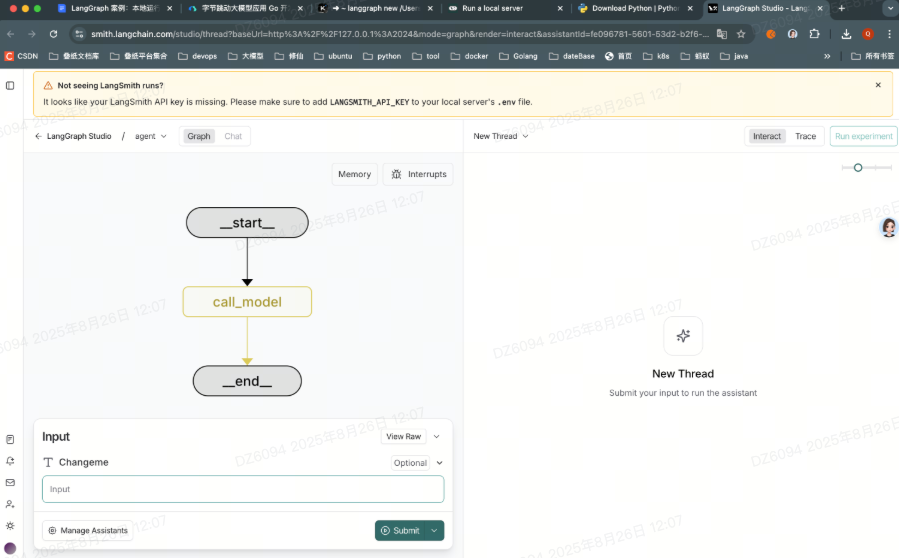This screenshot has height=558, width=899.
Task: Select the __start__ graph node
Action: click(x=247, y=223)
